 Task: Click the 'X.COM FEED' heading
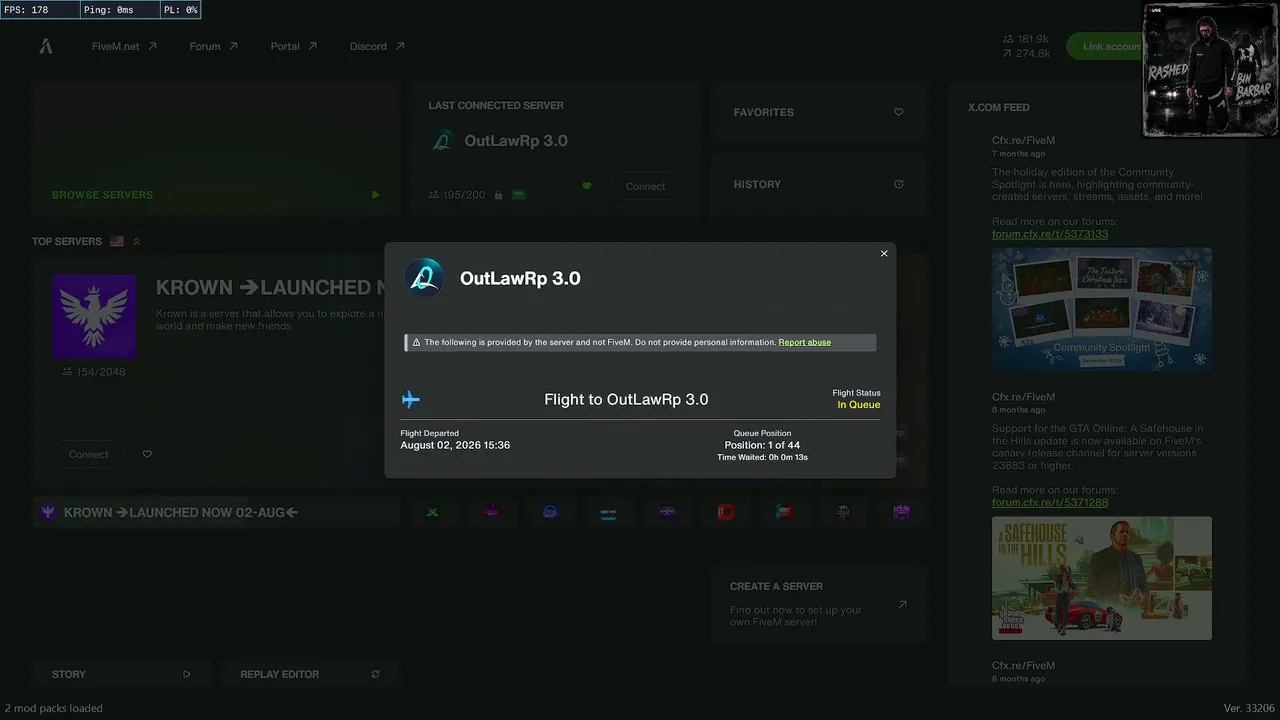pyautogui.click(x=999, y=107)
